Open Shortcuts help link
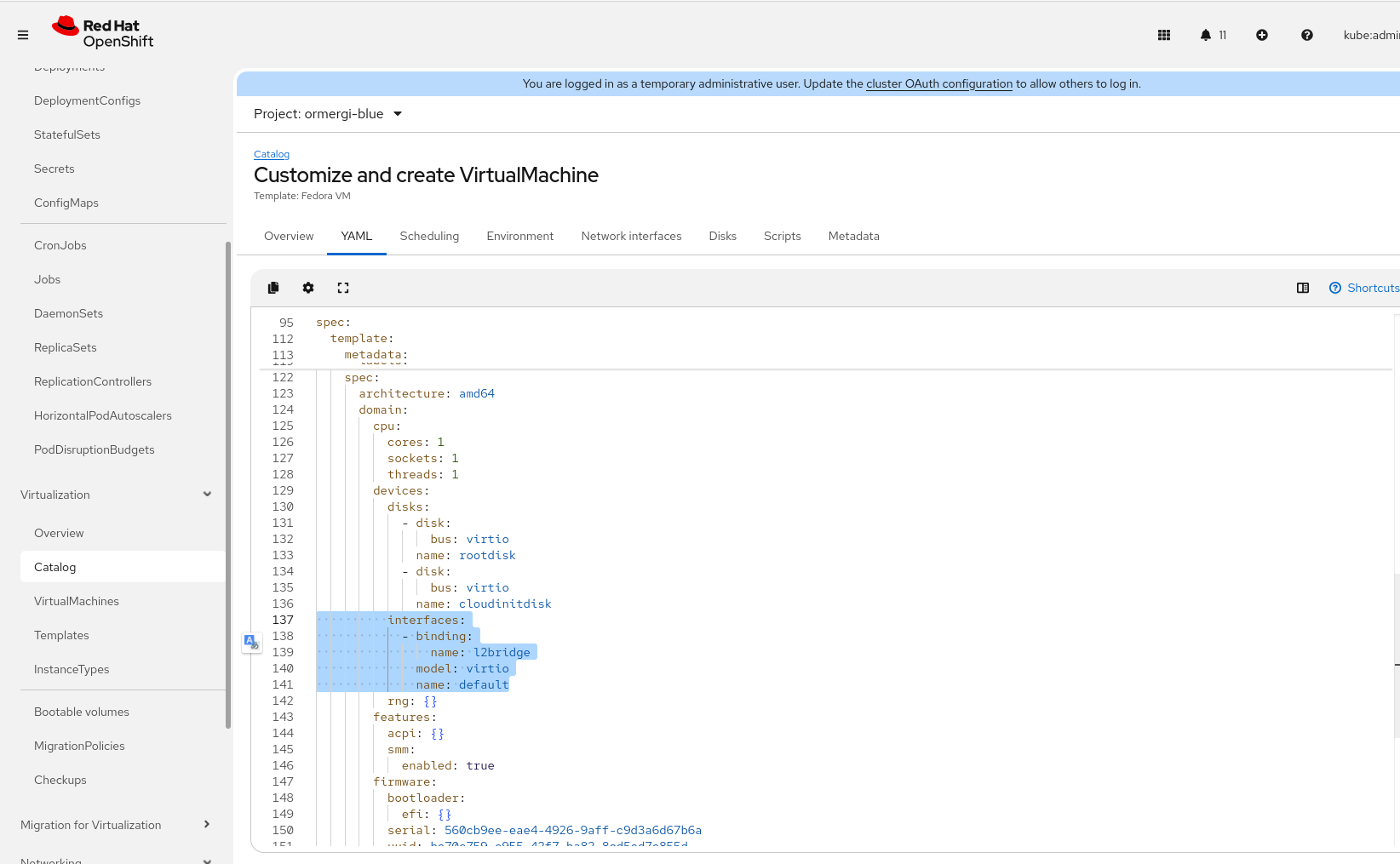Viewport: 1400px width, 864px height. point(1364,288)
